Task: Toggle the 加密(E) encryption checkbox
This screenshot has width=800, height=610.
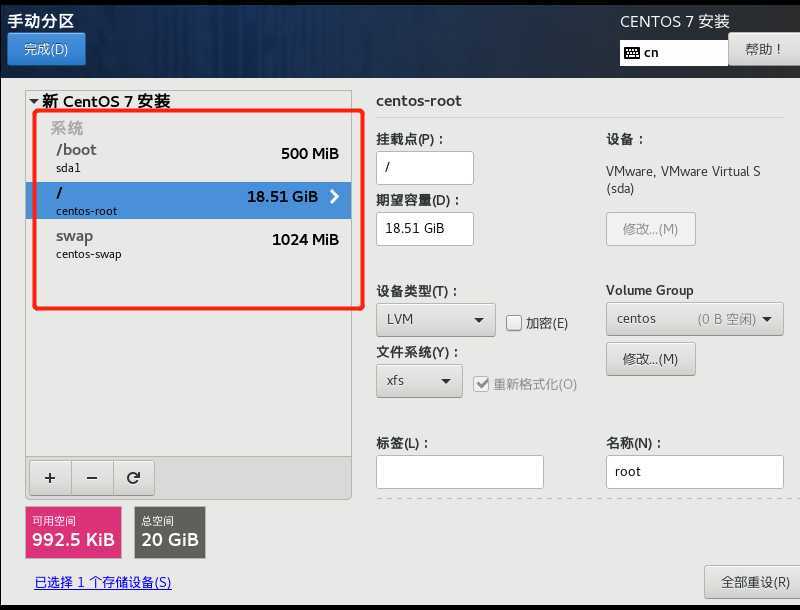Action: point(514,323)
